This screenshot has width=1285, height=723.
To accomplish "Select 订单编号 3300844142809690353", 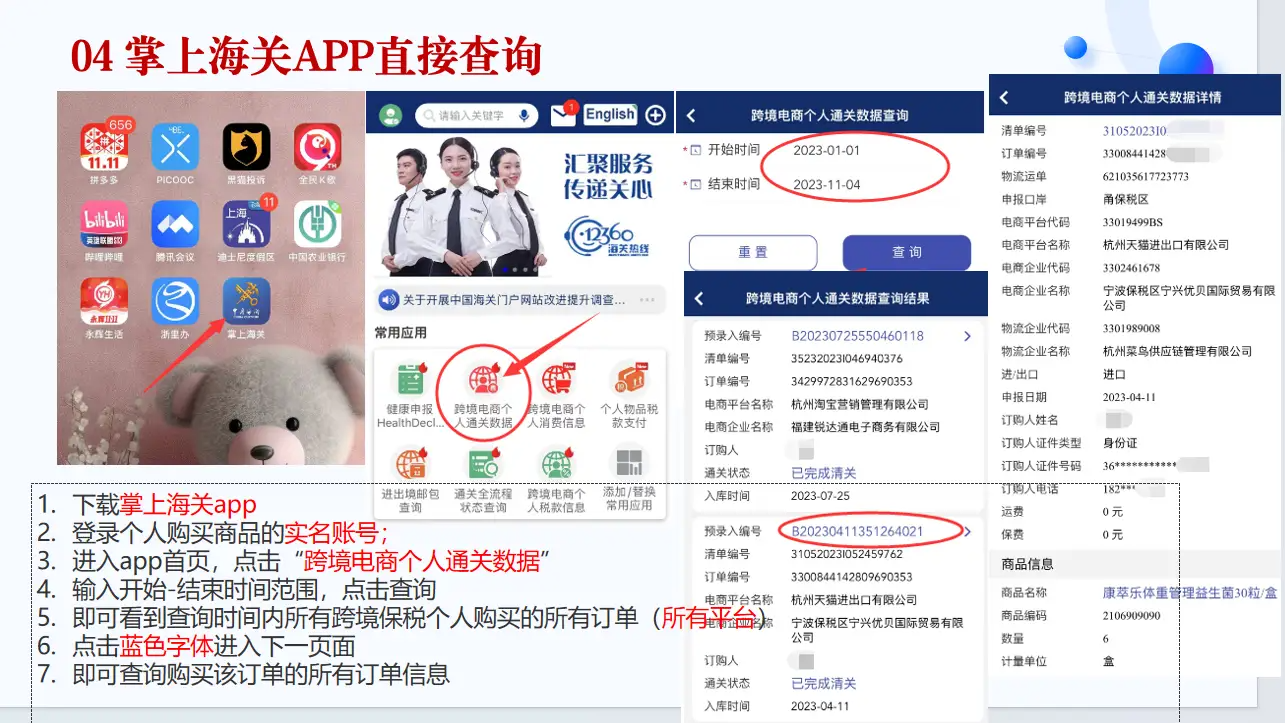I will point(852,577).
